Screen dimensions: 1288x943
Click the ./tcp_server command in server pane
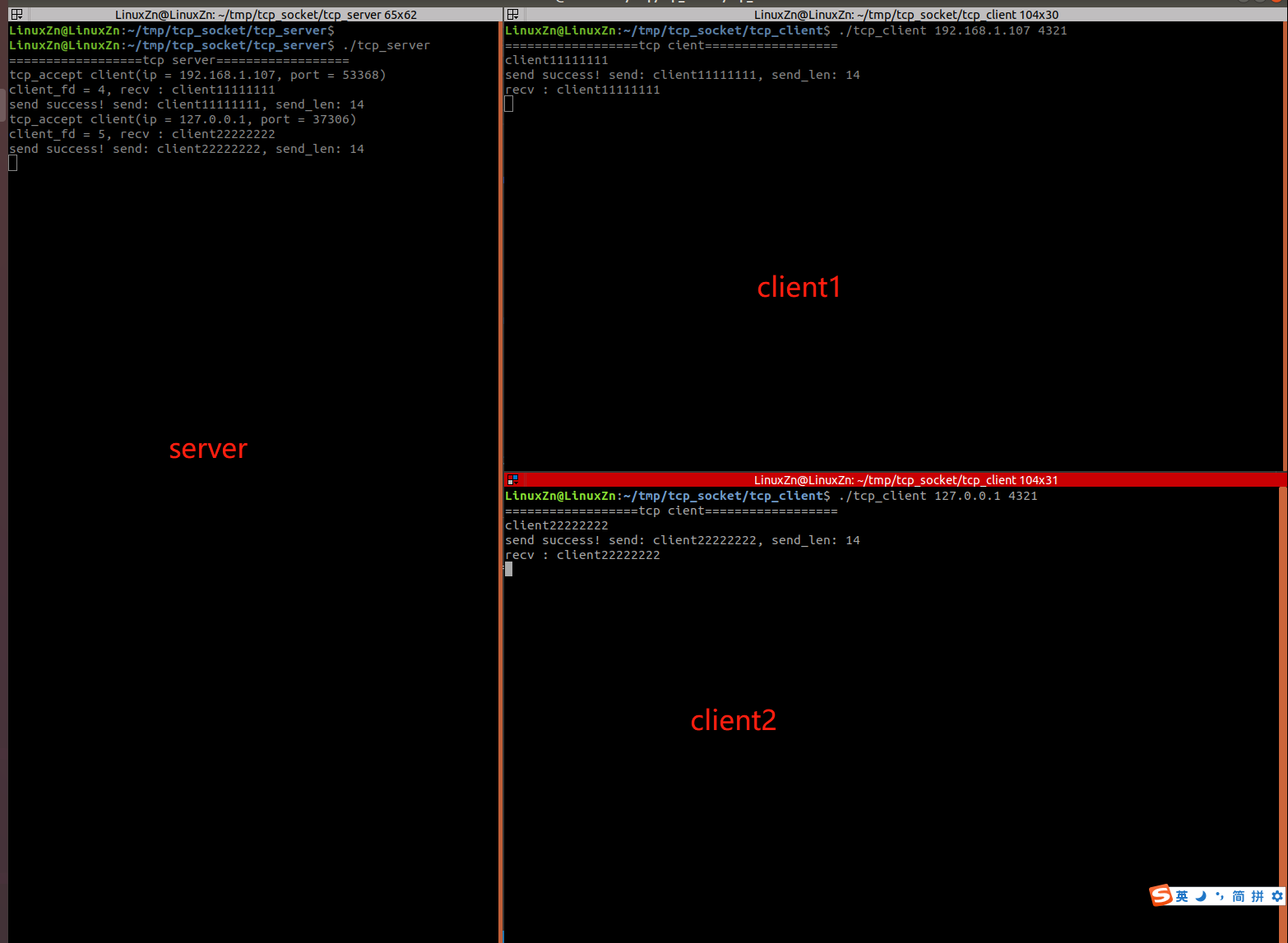[x=386, y=45]
